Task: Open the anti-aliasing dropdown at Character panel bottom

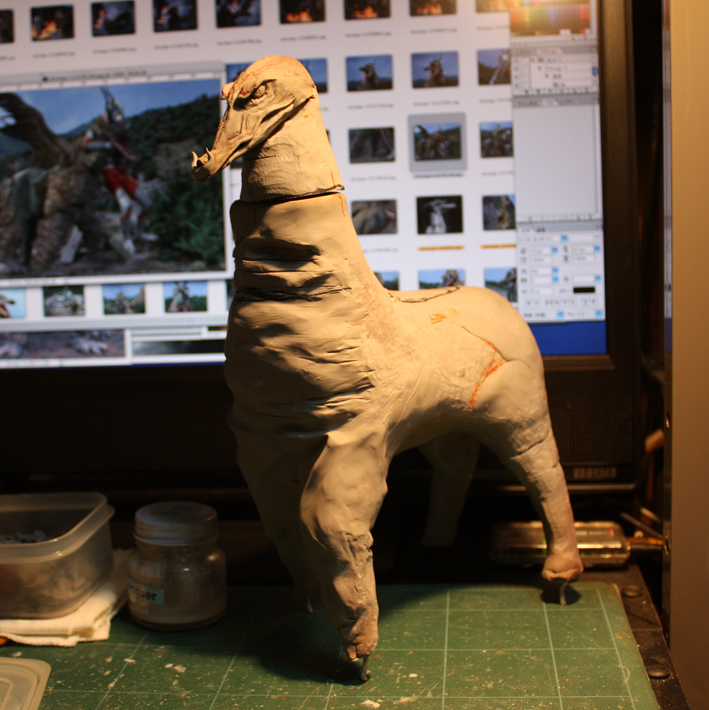Action: (599, 313)
